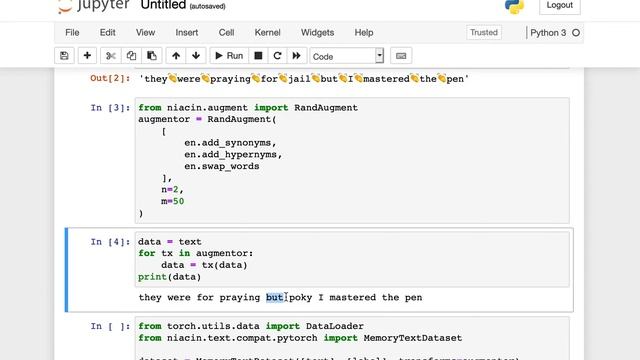Open the Kernel menu

(267, 33)
